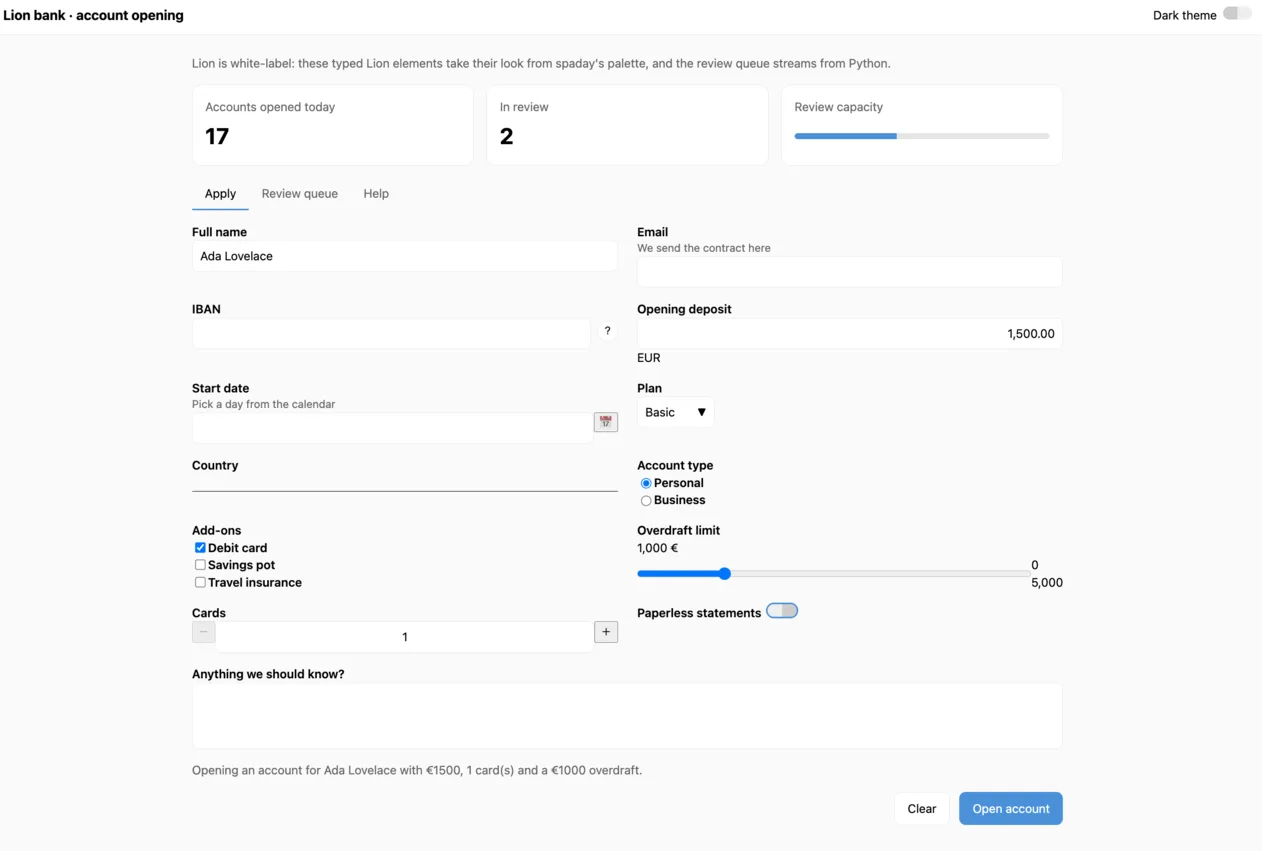Click the Open account button

(1011, 809)
